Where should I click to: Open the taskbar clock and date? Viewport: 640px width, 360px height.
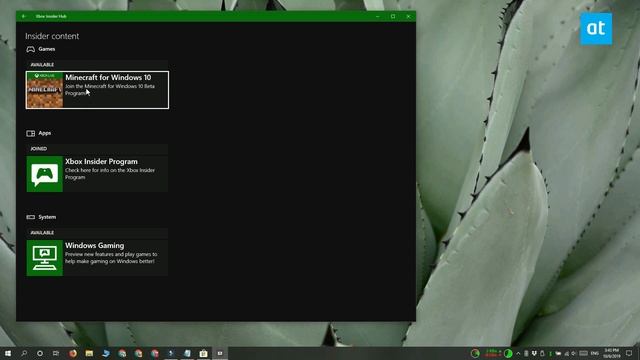click(611, 353)
